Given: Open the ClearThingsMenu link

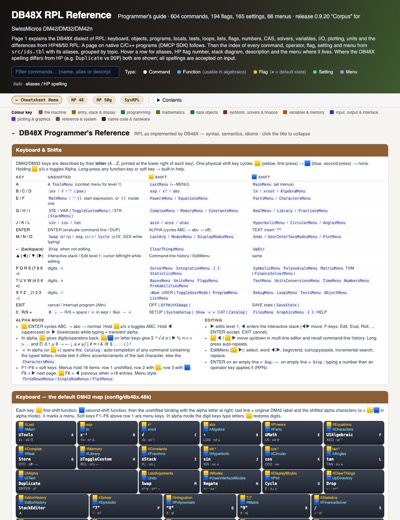Looking at the screenshot, I should tap(167, 249).
